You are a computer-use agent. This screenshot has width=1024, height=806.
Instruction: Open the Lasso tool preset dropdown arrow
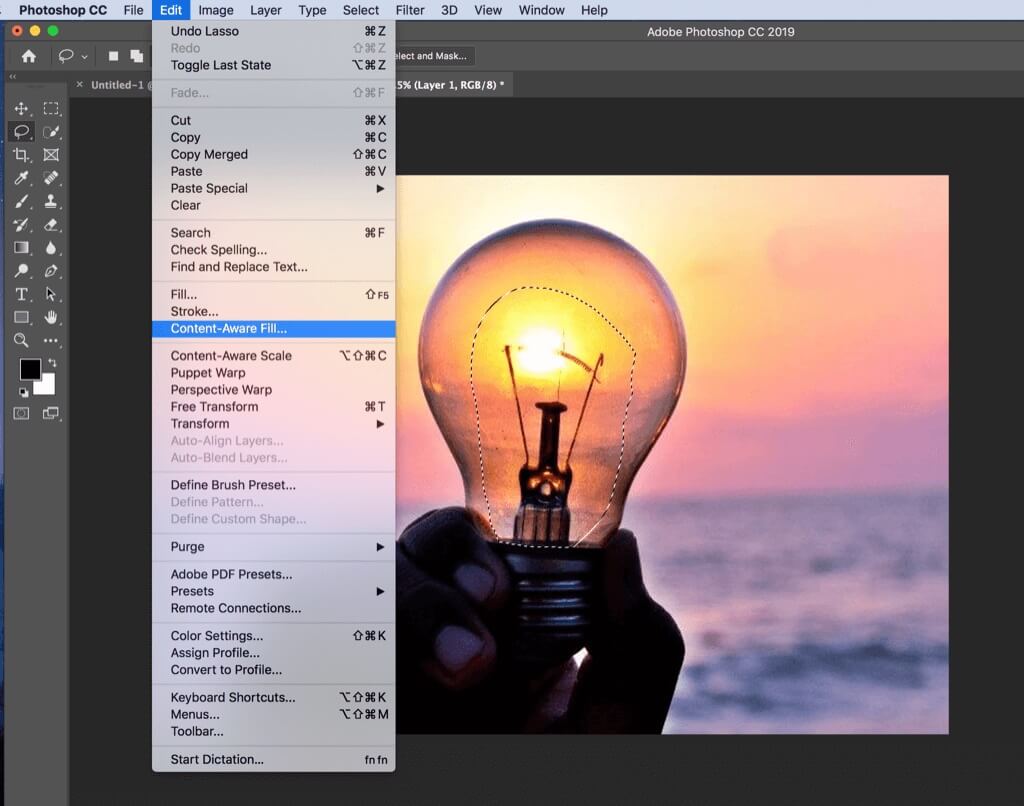click(x=84, y=57)
